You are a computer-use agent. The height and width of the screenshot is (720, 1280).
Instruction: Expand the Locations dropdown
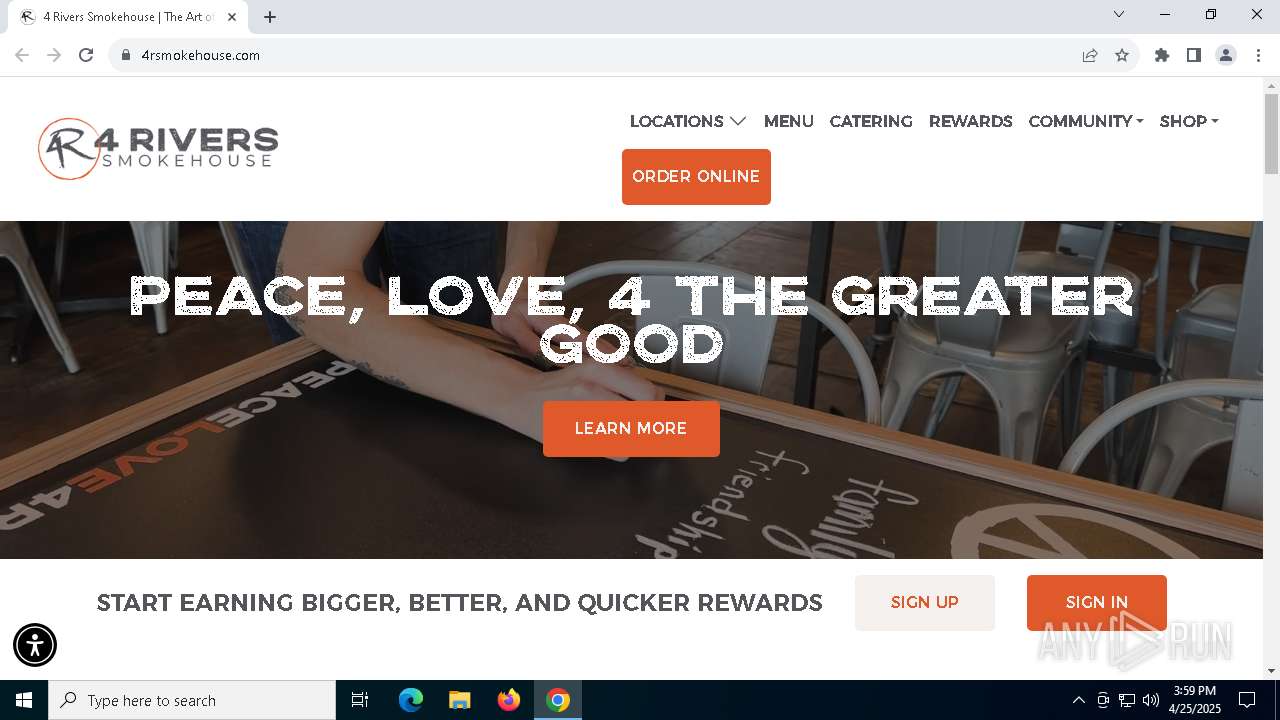[688, 121]
